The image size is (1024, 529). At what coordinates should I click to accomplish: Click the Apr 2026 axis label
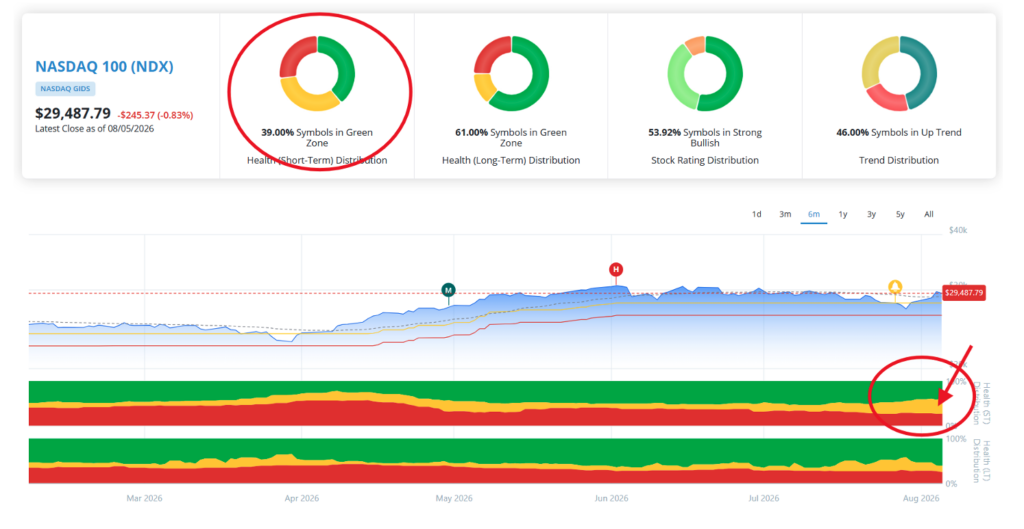[302, 498]
